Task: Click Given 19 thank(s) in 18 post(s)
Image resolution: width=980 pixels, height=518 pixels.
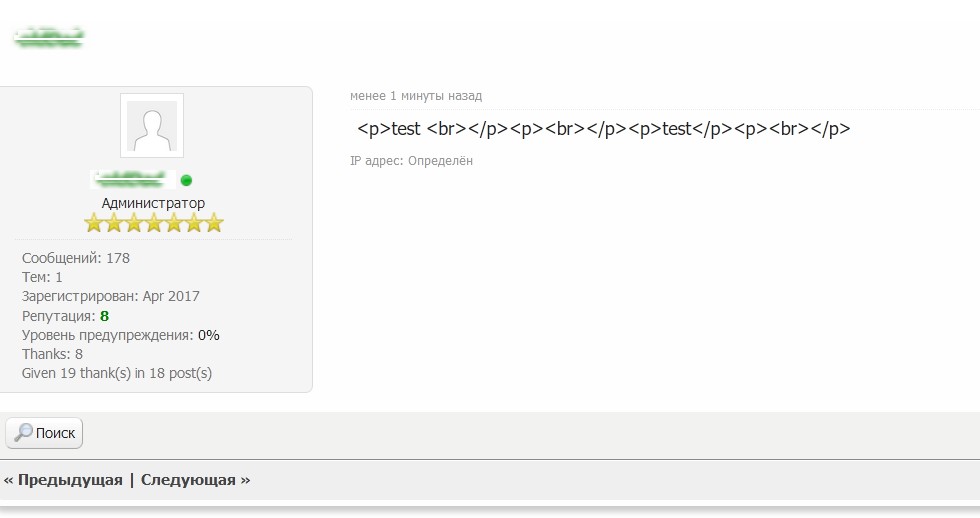Action: pos(117,373)
